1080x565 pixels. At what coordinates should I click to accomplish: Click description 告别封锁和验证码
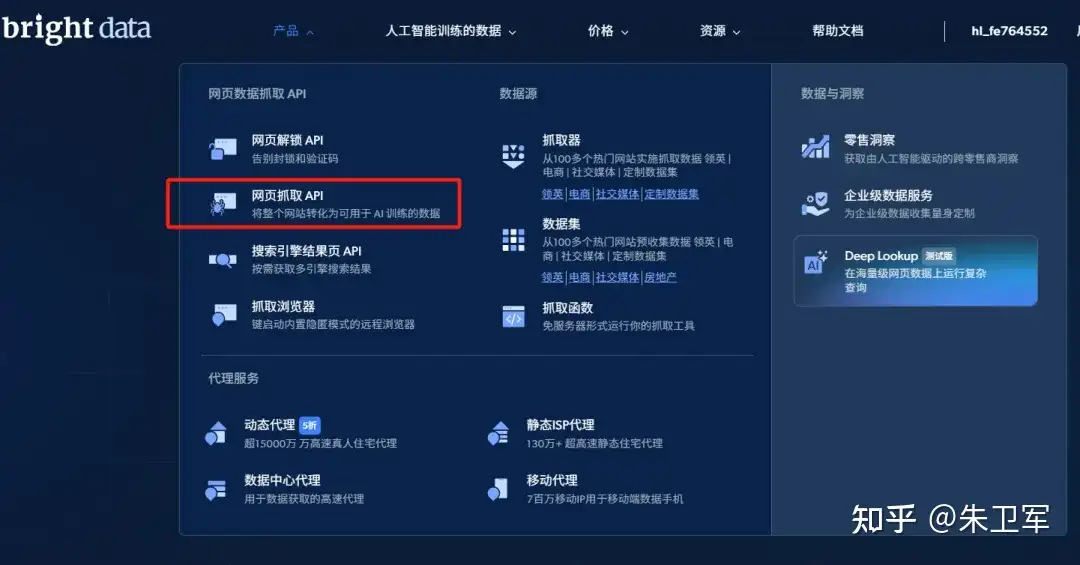tap(295, 158)
